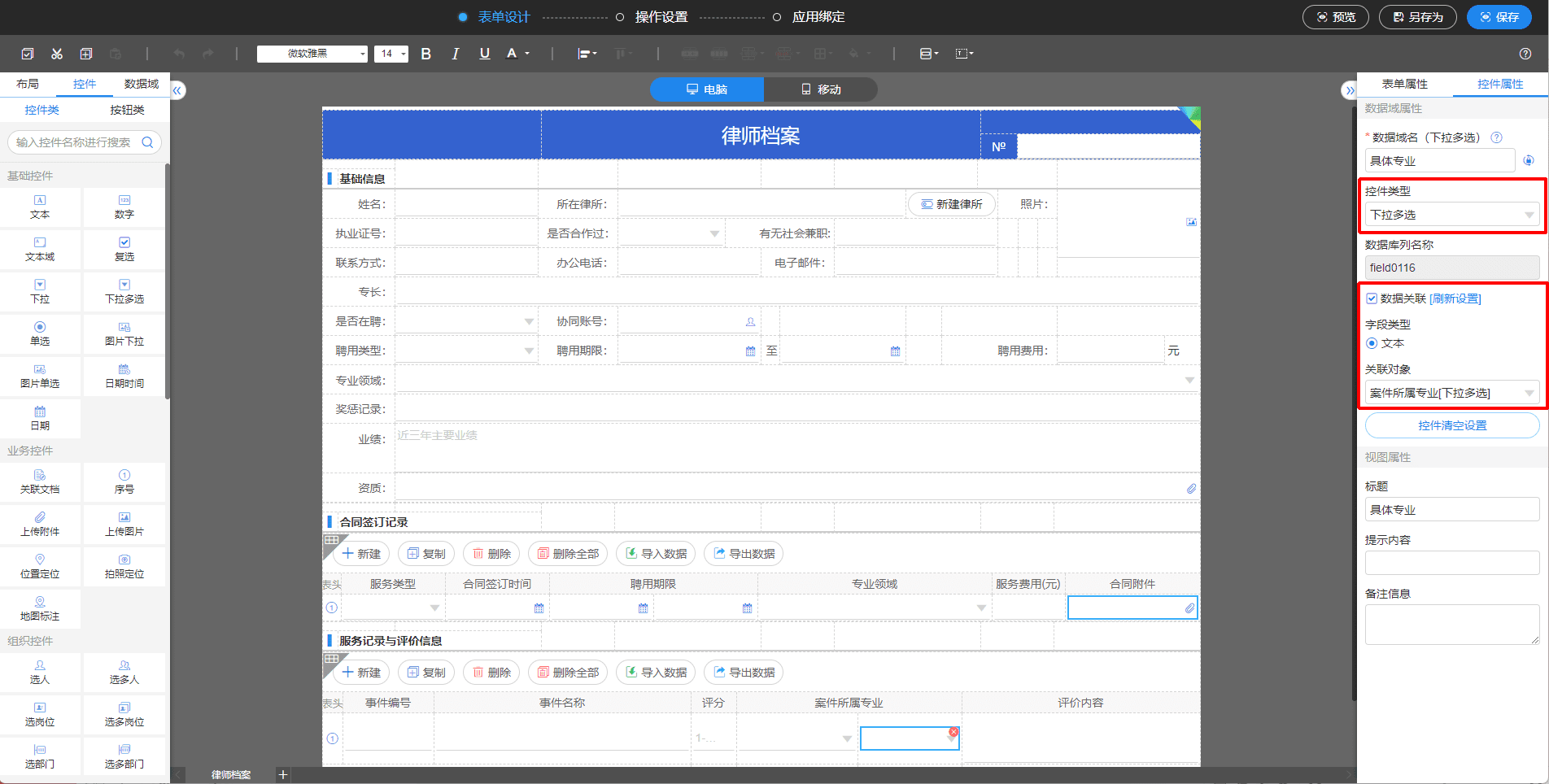1549x784 pixels.
Task: Add the 文本域 textarea control
Action: point(40,250)
